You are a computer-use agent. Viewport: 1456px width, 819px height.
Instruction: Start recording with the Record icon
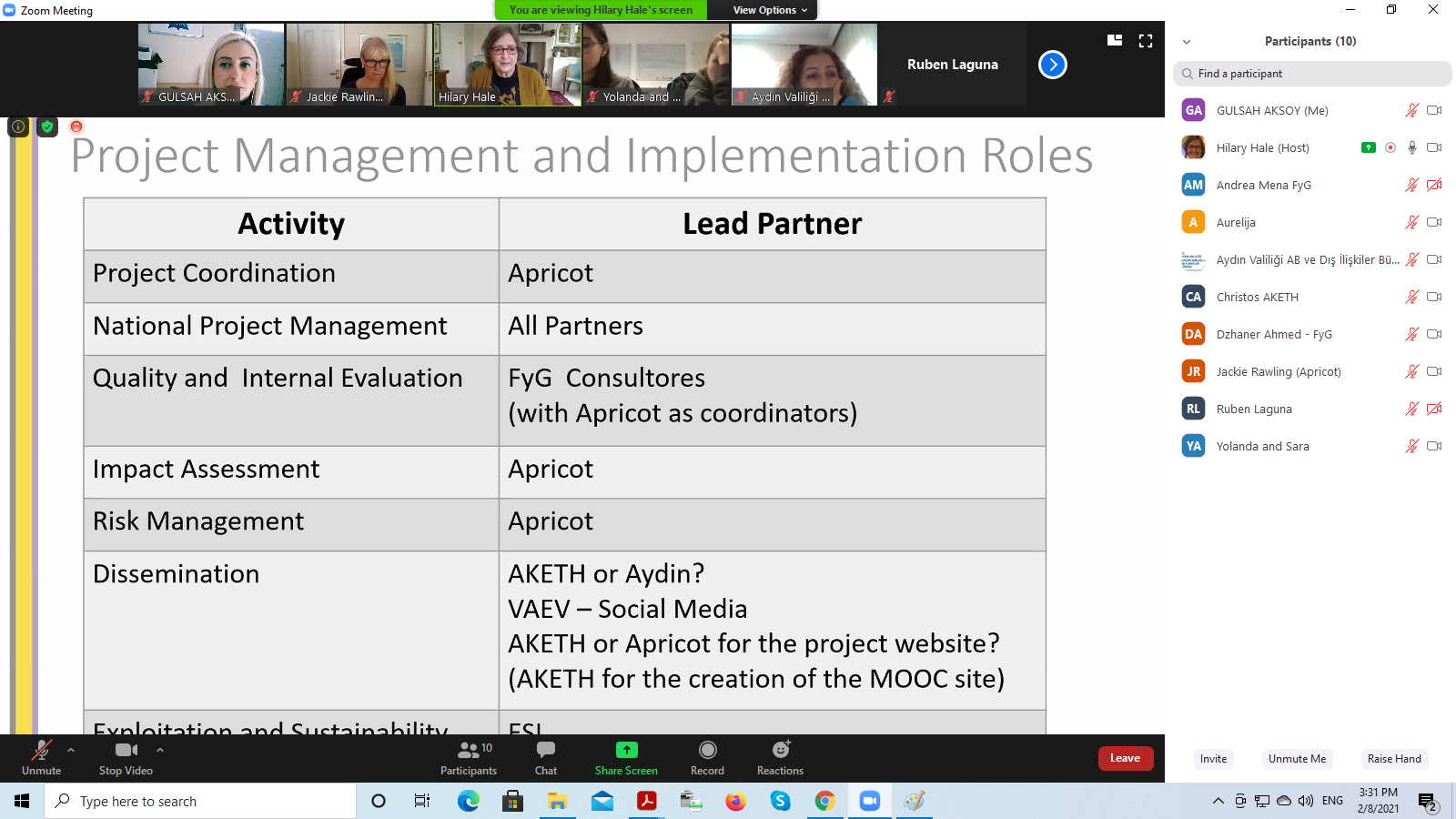click(x=707, y=750)
